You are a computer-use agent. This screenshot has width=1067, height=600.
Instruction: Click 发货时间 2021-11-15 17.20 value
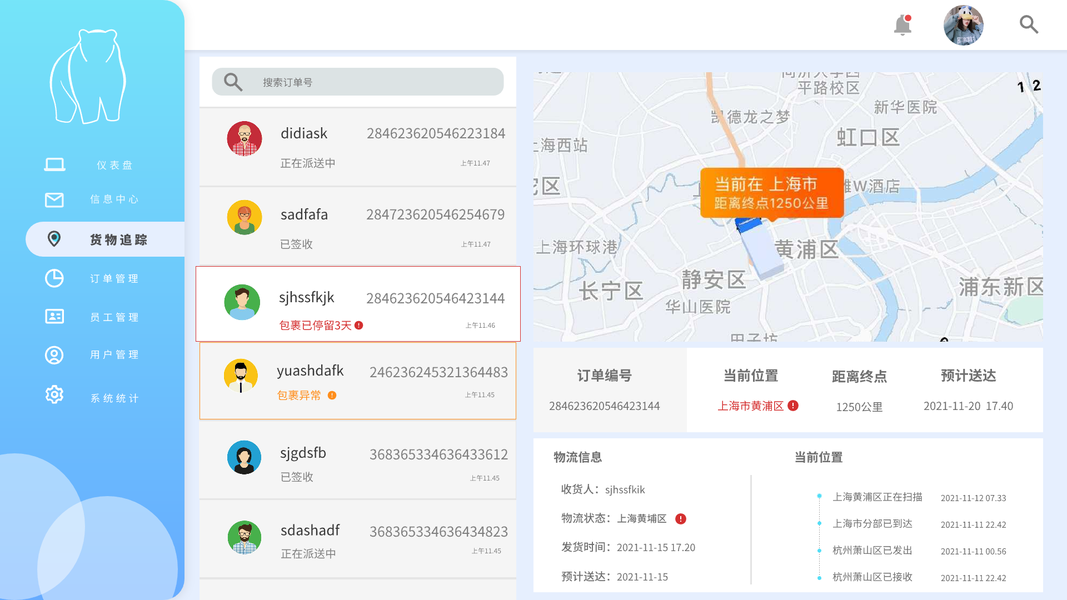[x=656, y=548]
